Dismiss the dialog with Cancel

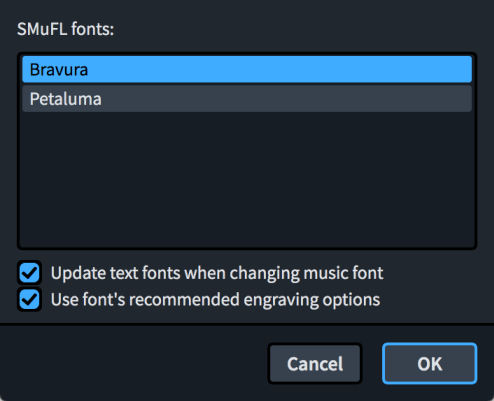tap(315, 363)
